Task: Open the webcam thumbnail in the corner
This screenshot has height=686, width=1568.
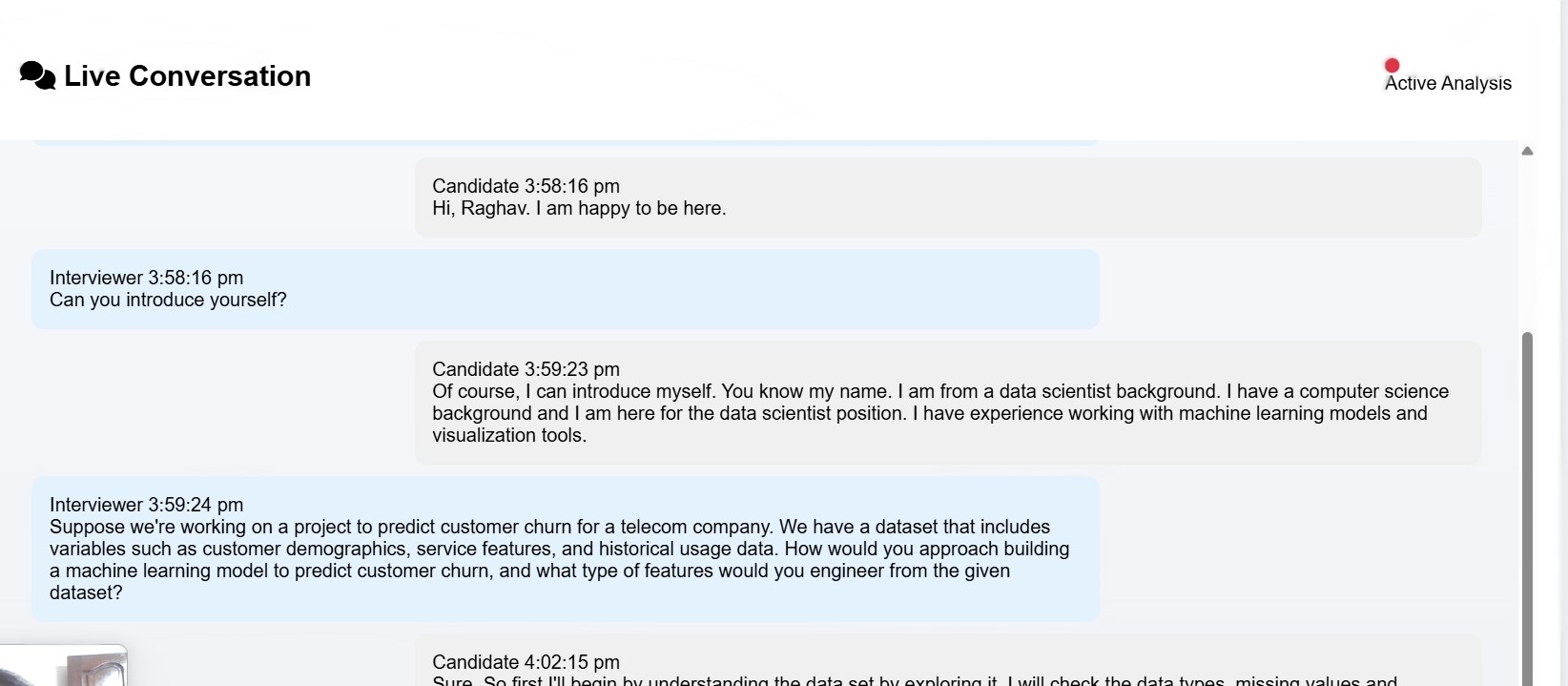Action: pyautogui.click(x=63, y=665)
